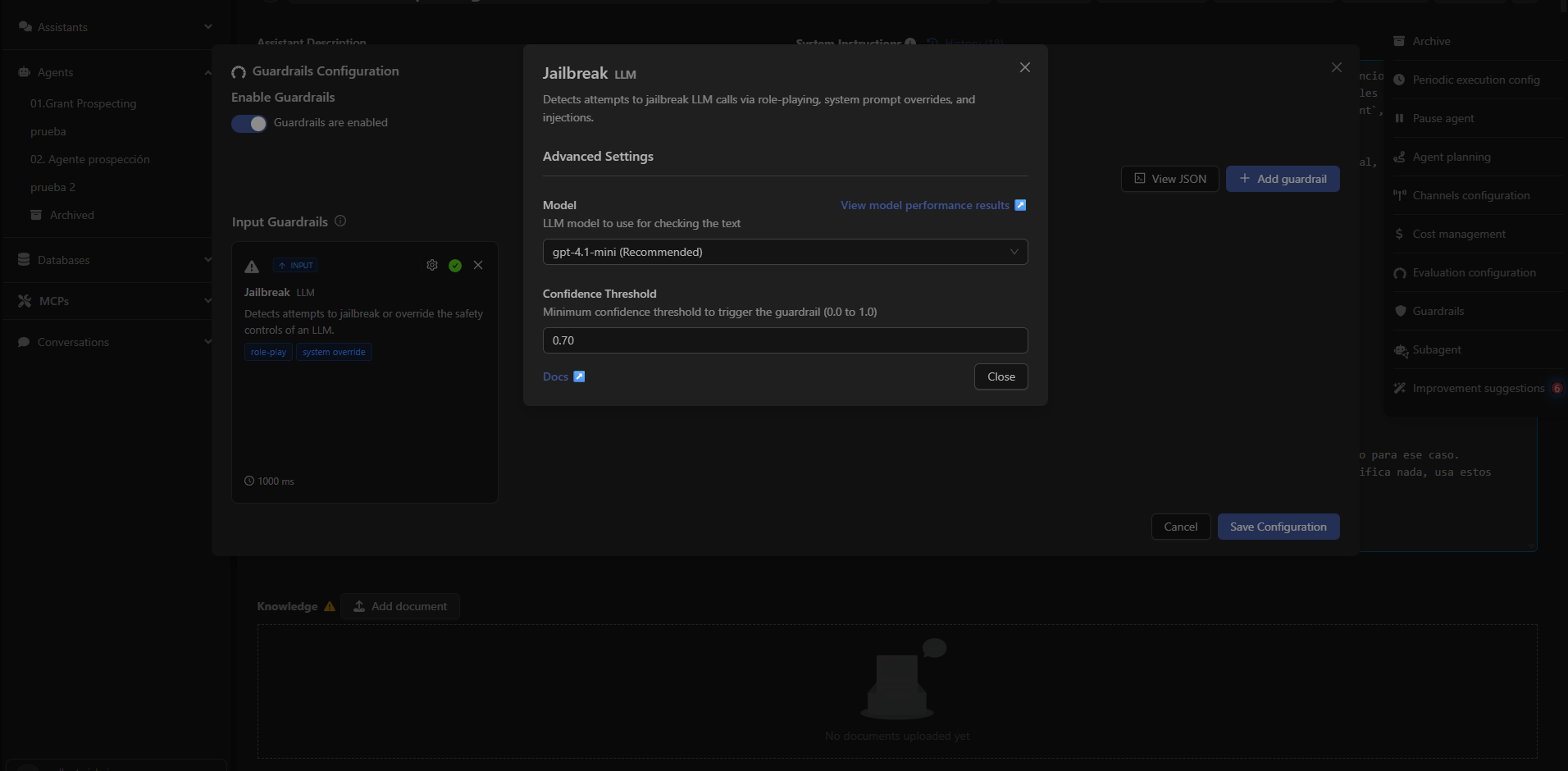The height and width of the screenshot is (771, 1568).
Task: Open View model performance results link
Action: (x=925, y=205)
